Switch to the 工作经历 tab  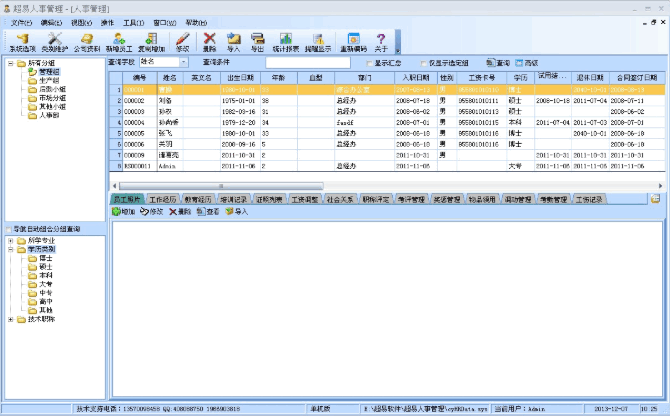[x=162, y=199]
